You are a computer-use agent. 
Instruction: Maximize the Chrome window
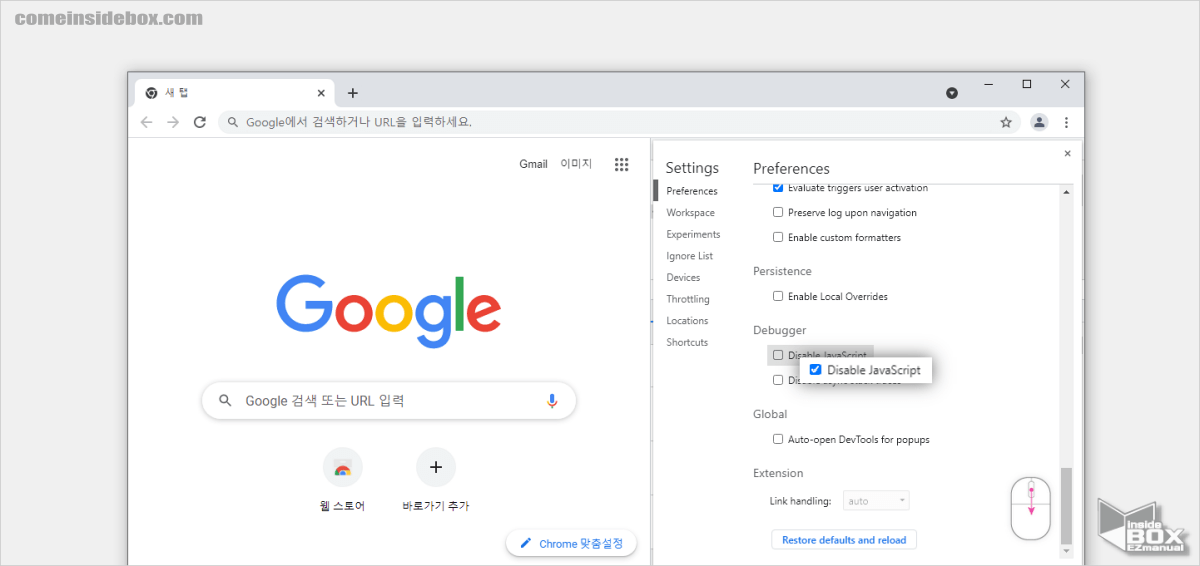click(x=1026, y=85)
